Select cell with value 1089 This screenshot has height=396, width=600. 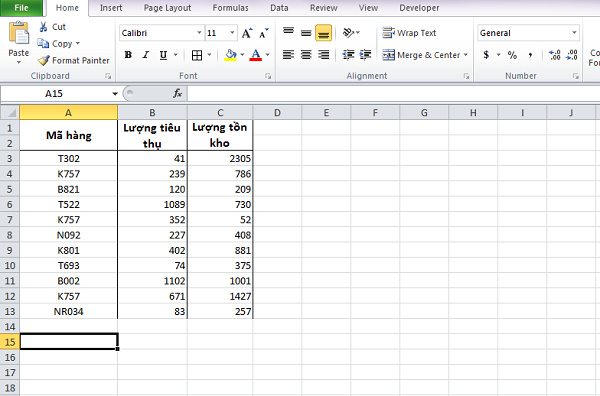click(x=152, y=204)
